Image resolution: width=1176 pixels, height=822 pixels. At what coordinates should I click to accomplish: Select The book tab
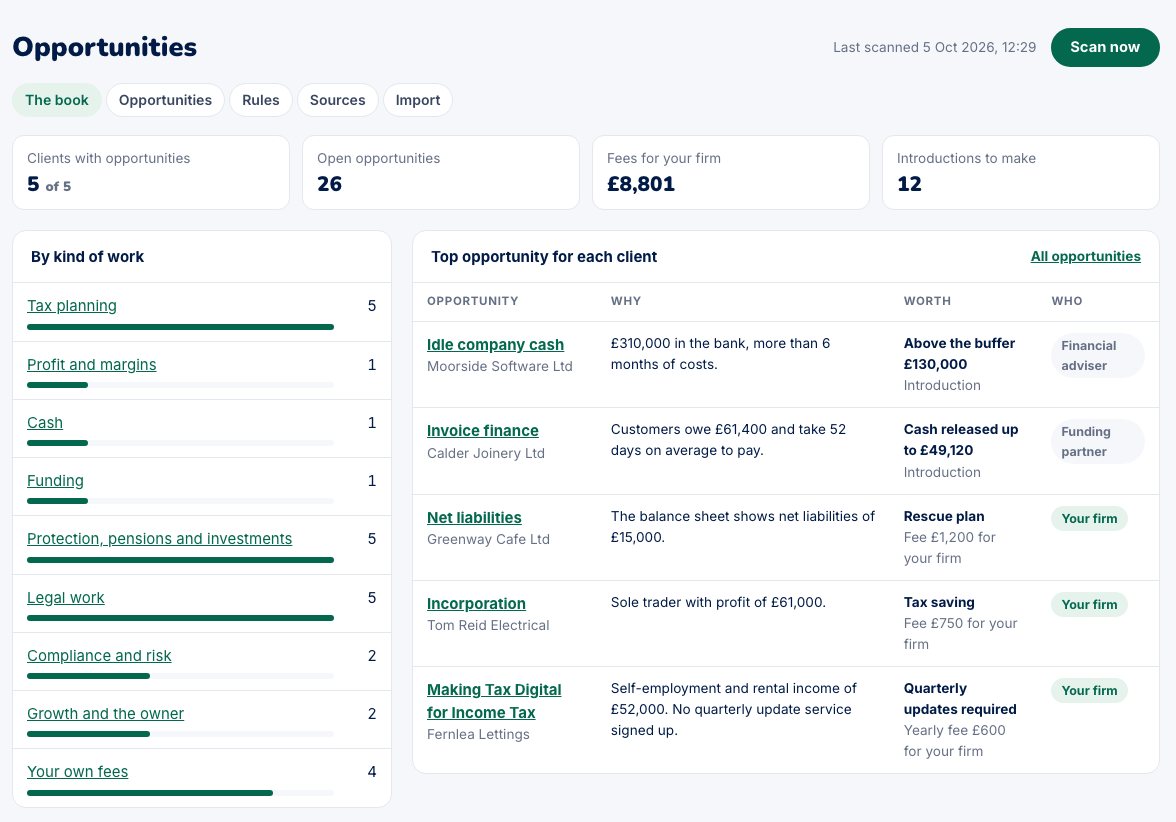click(57, 100)
